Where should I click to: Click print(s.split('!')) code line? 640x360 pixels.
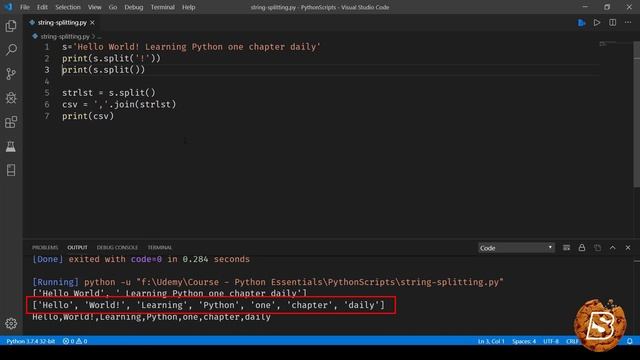111,58
